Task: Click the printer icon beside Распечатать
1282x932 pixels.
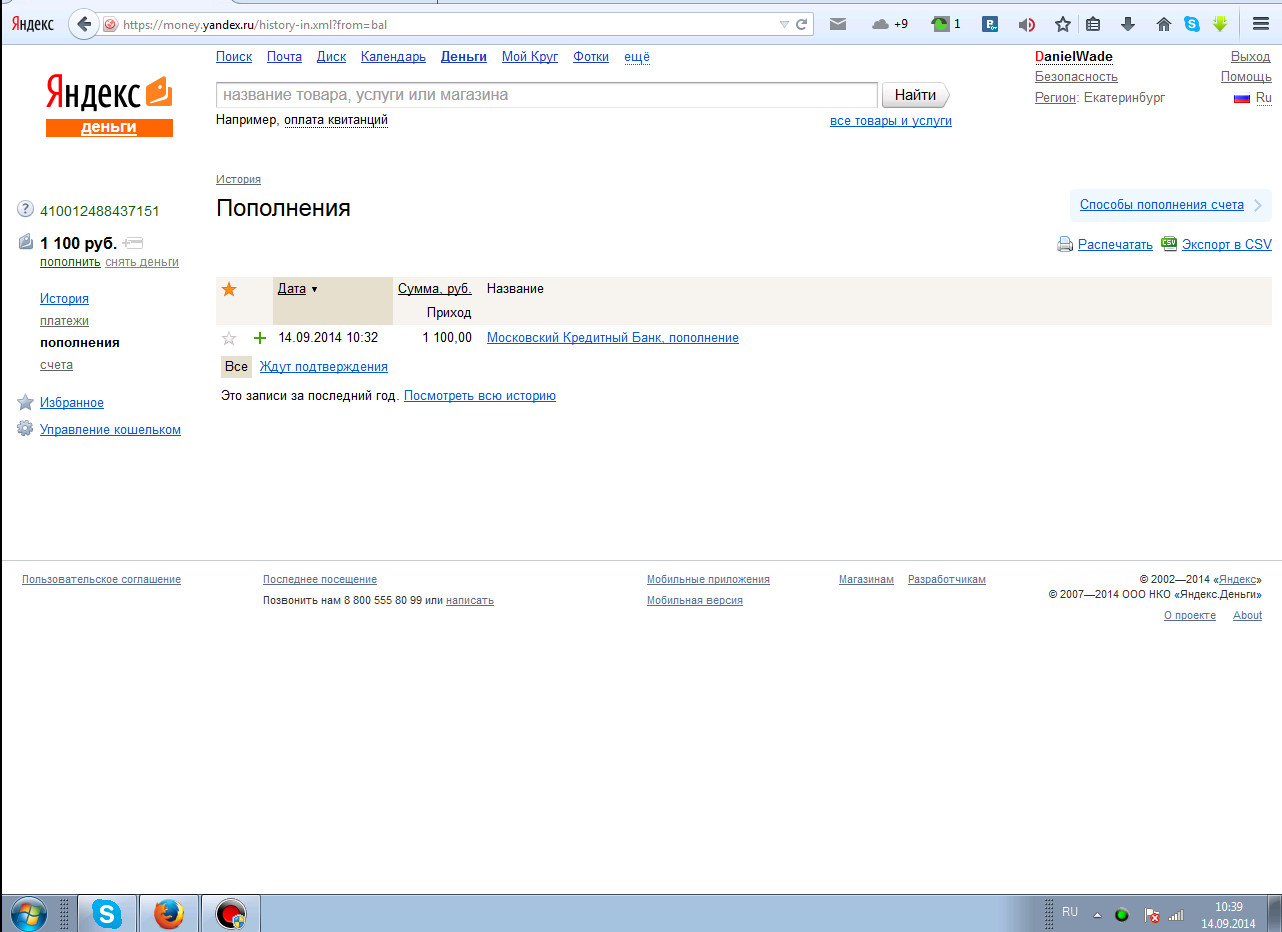Action: point(1065,244)
